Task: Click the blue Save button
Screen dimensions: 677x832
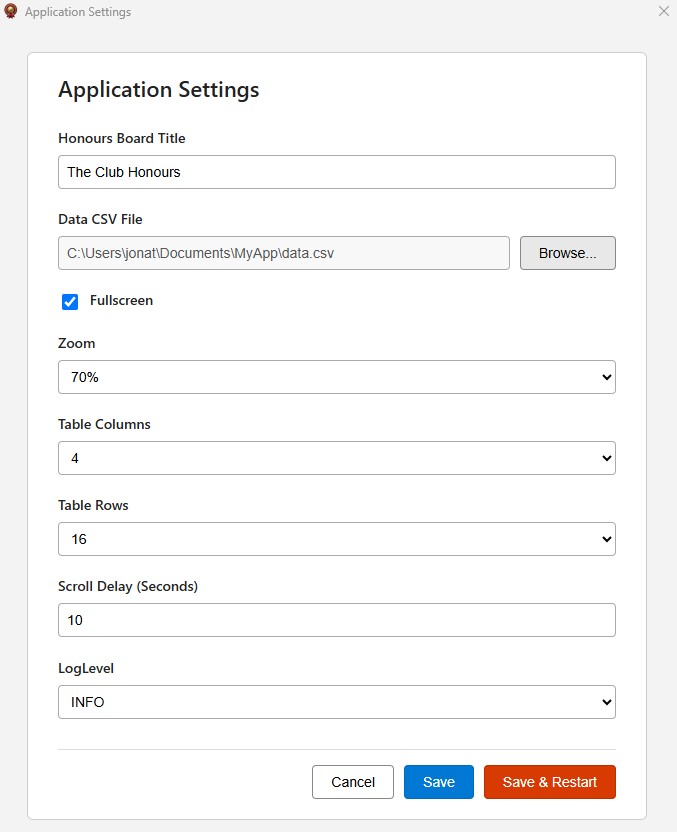Action: [x=439, y=782]
